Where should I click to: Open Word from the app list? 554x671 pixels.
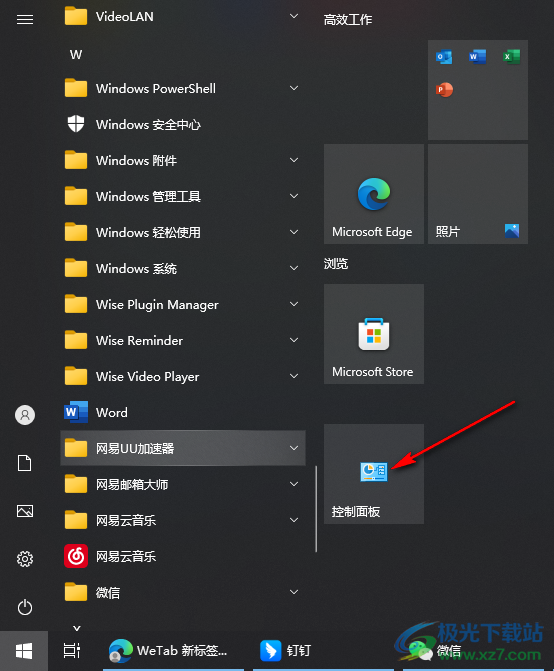click(x=183, y=412)
